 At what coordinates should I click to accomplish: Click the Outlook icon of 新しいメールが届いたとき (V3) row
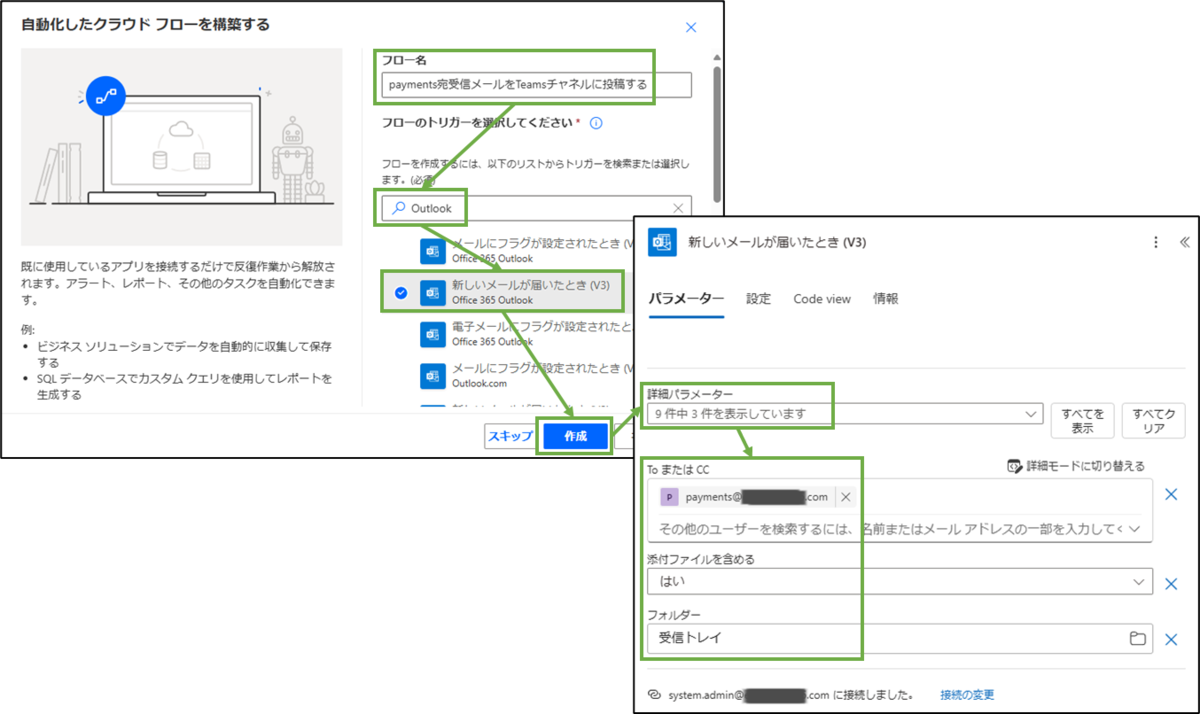[x=432, y=292]
